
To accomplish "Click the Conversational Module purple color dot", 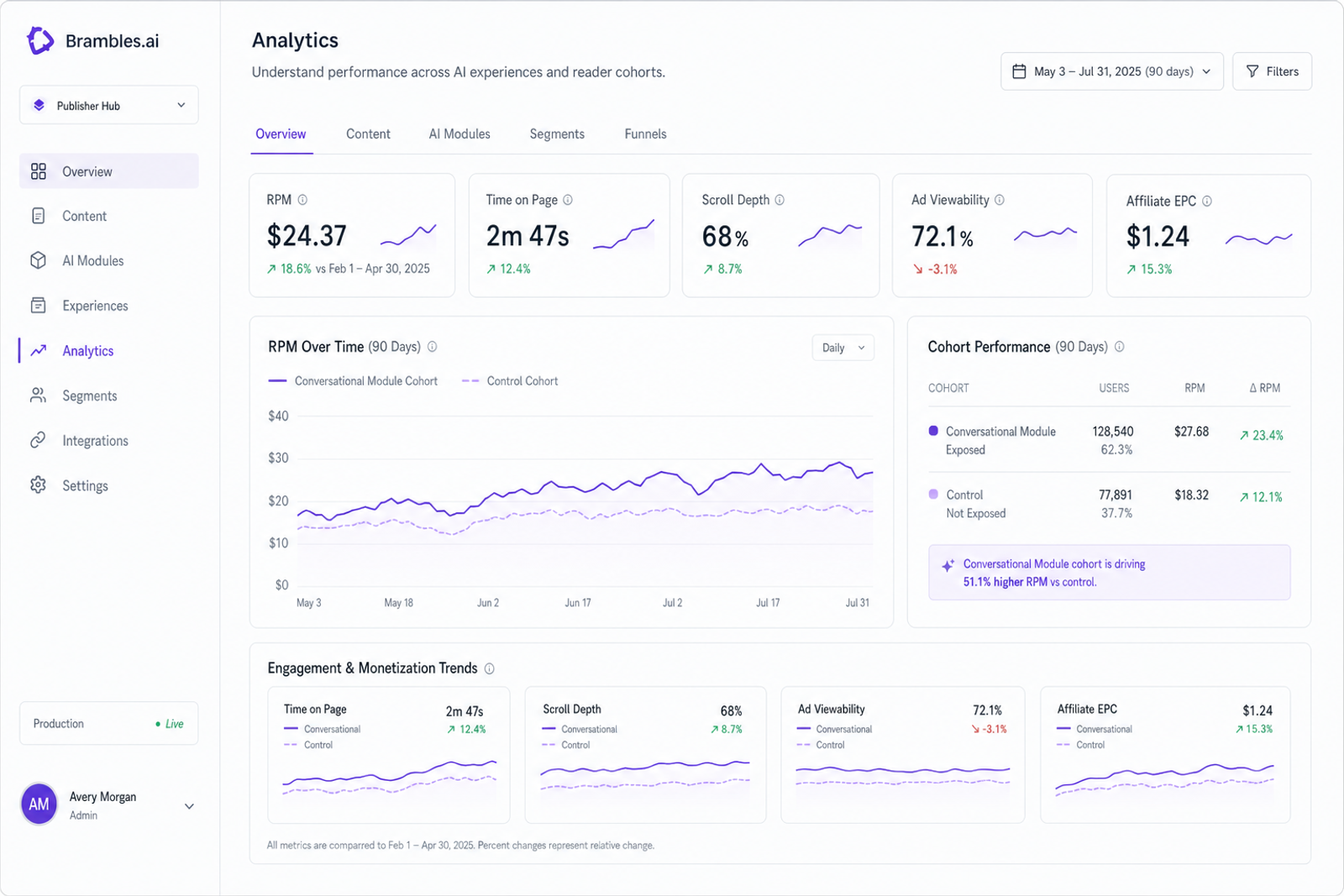I will [933, 431].
